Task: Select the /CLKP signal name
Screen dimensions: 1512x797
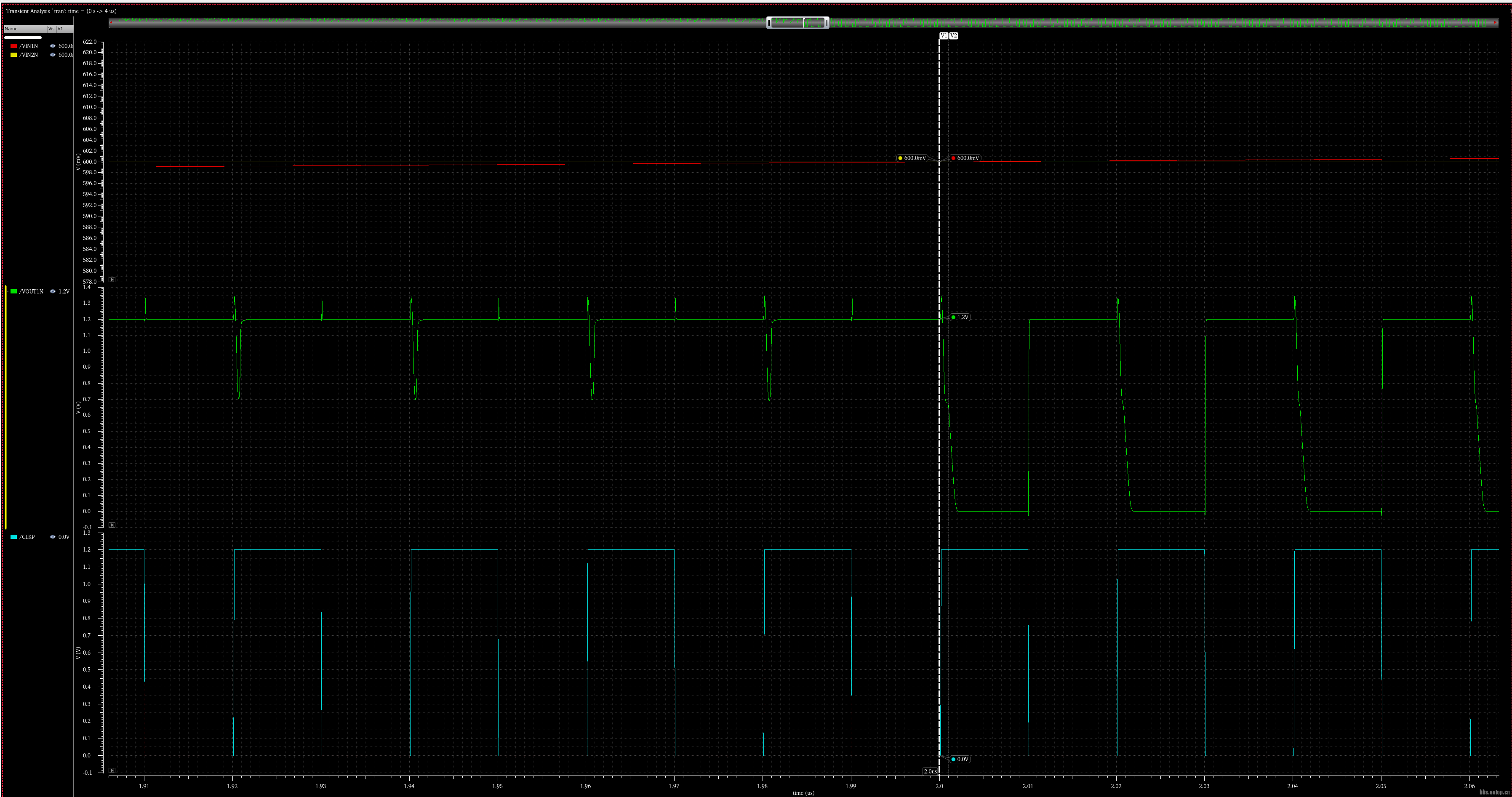Action: (27, 536)
